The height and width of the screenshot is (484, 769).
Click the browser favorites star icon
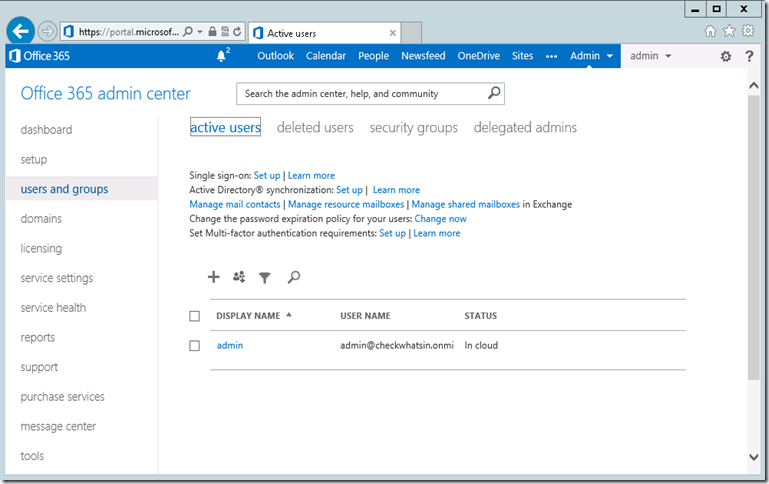click(729, 31)
